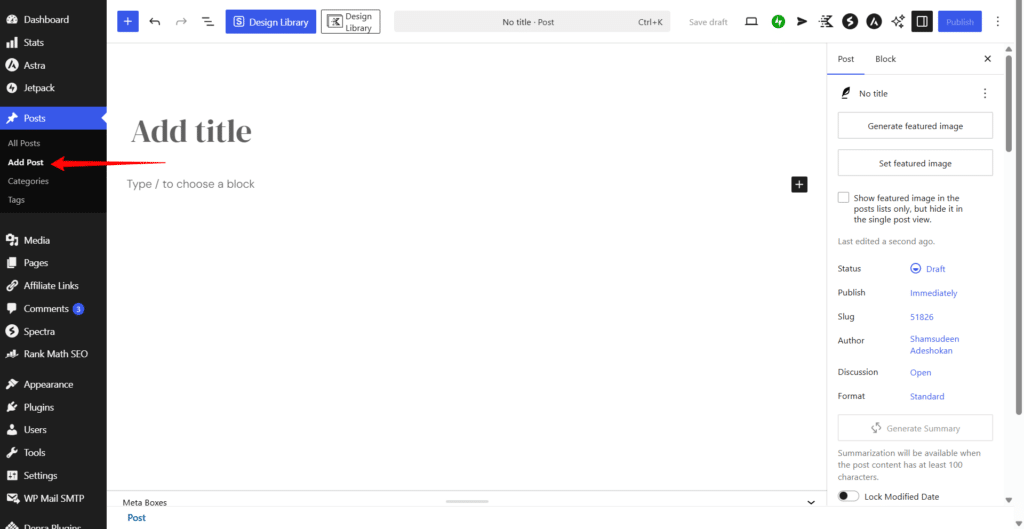Switch to the Post tab
The image size is (1024, 529).
(x=846, y=59)
